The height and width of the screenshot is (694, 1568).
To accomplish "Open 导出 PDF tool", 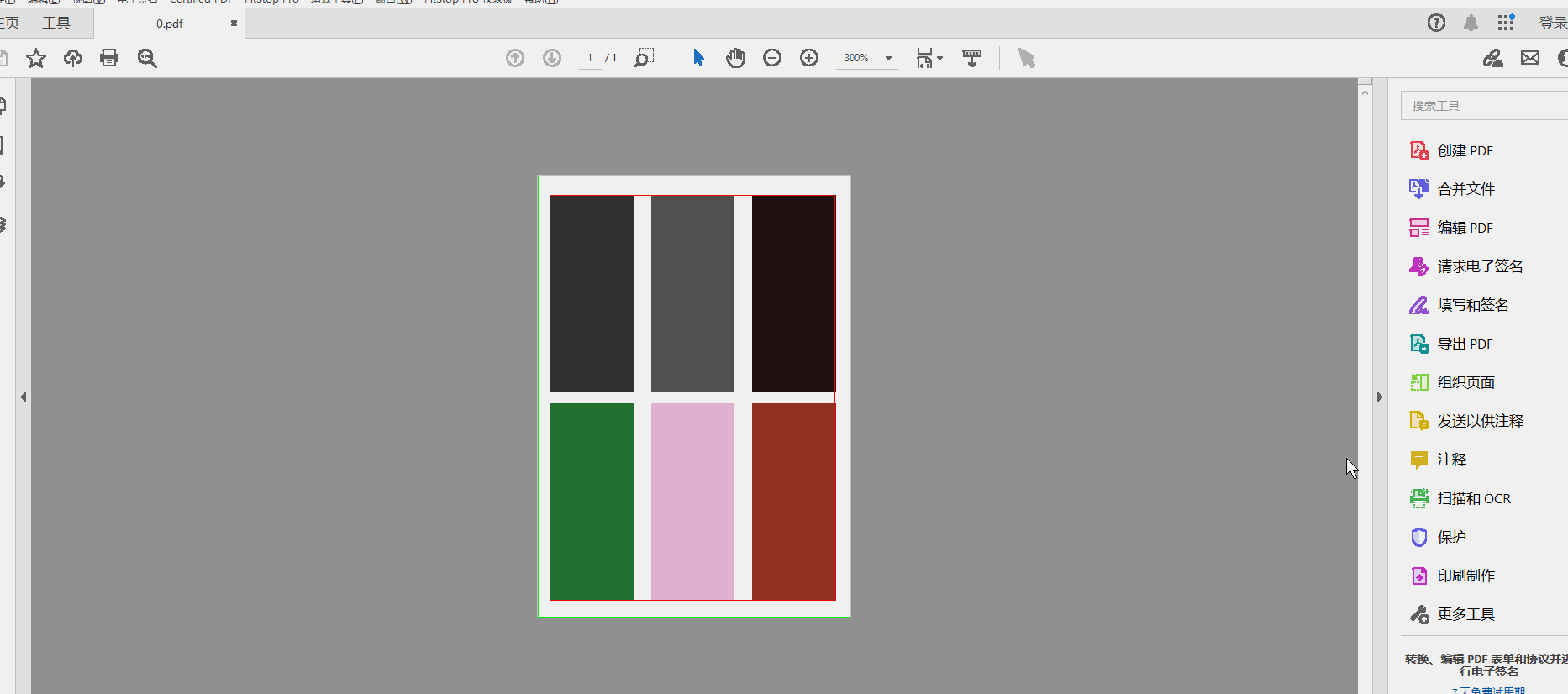I will pyautogui.click(x=1465, y=344).
